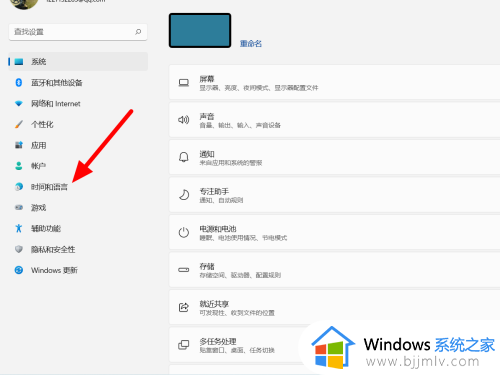Open the 多任务处理 multitasking row

[x=335, y=345]
